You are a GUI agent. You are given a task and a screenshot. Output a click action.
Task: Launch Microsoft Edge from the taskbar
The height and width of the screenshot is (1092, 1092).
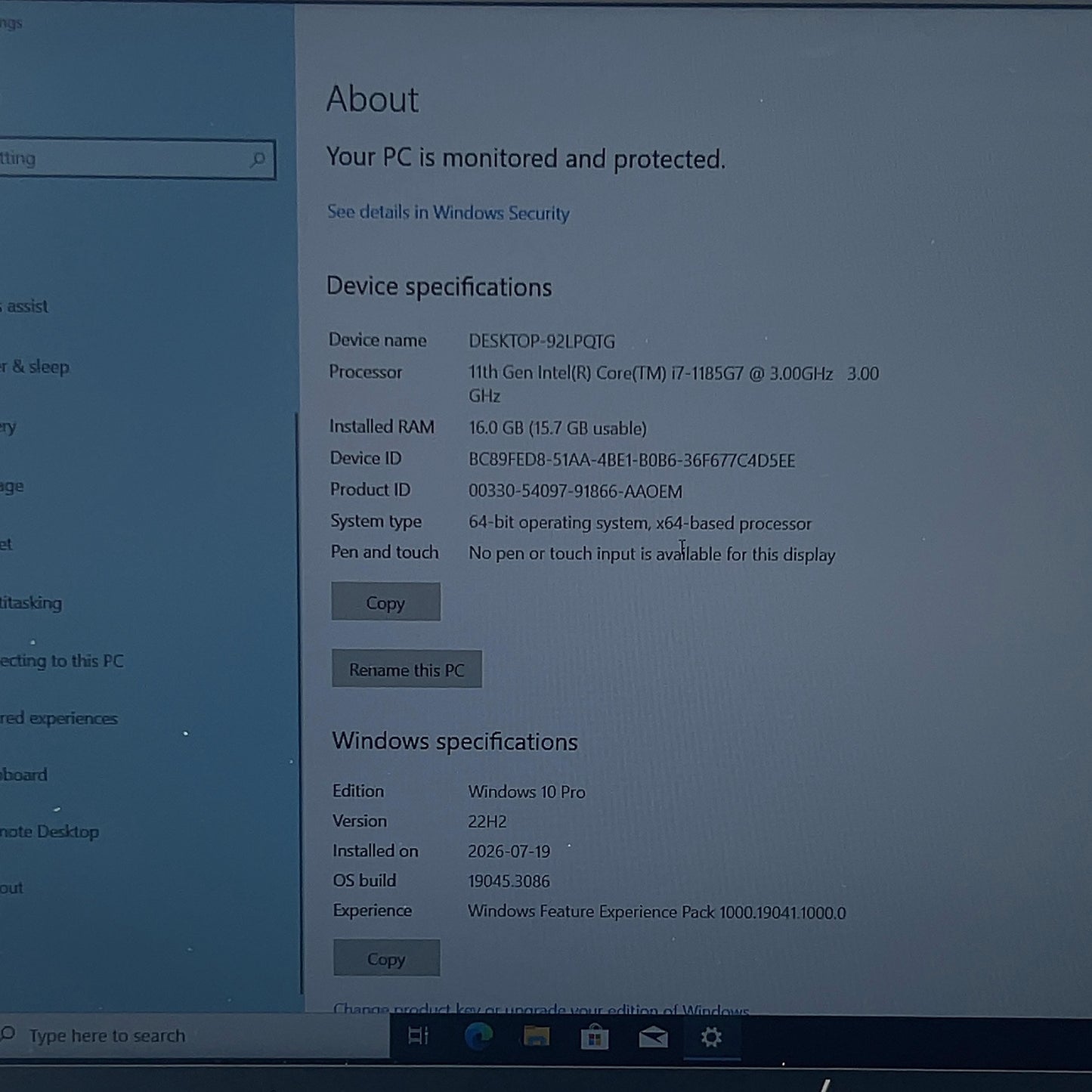click(478, 1036)
